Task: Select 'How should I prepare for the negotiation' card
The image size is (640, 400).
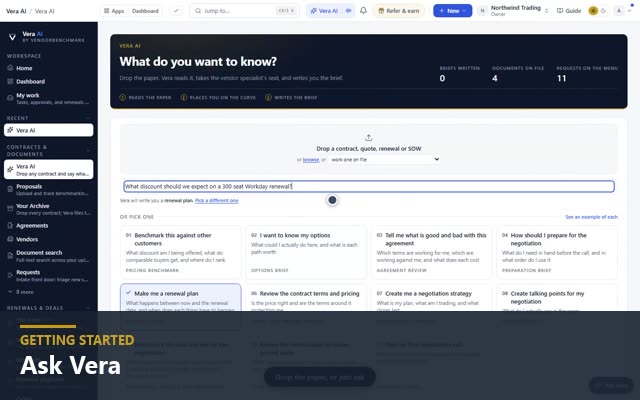Action: (x=556, y=252)
